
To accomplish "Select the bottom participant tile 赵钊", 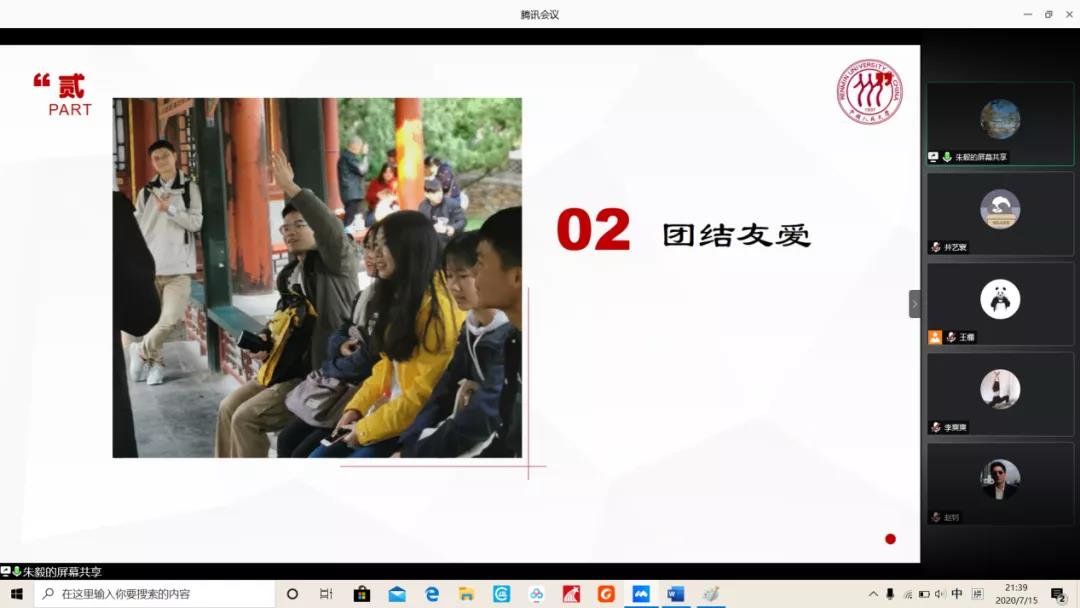I will 999,482.
